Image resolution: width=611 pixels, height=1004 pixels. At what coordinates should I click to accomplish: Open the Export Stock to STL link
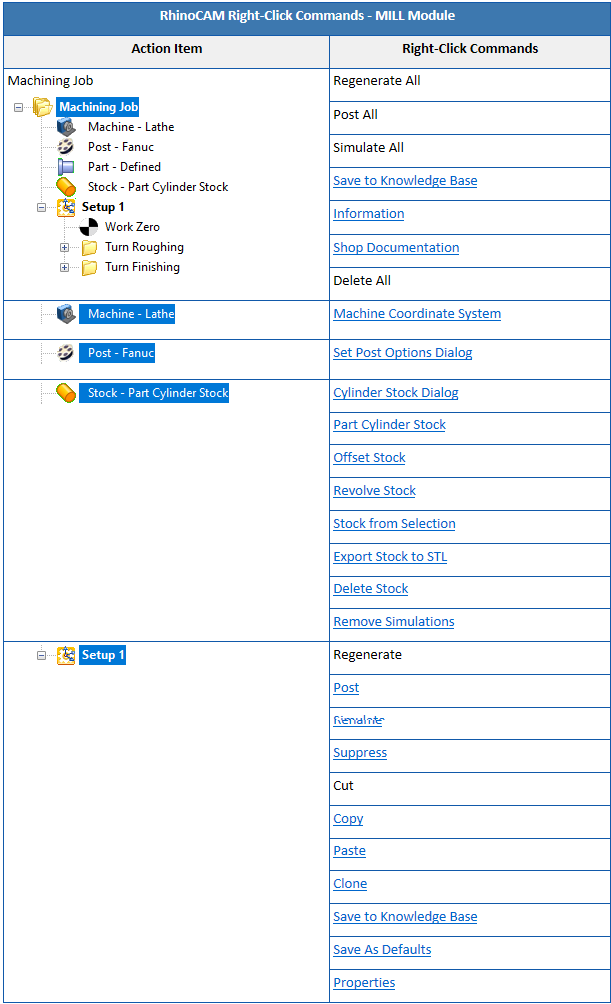tap(390, 557)
